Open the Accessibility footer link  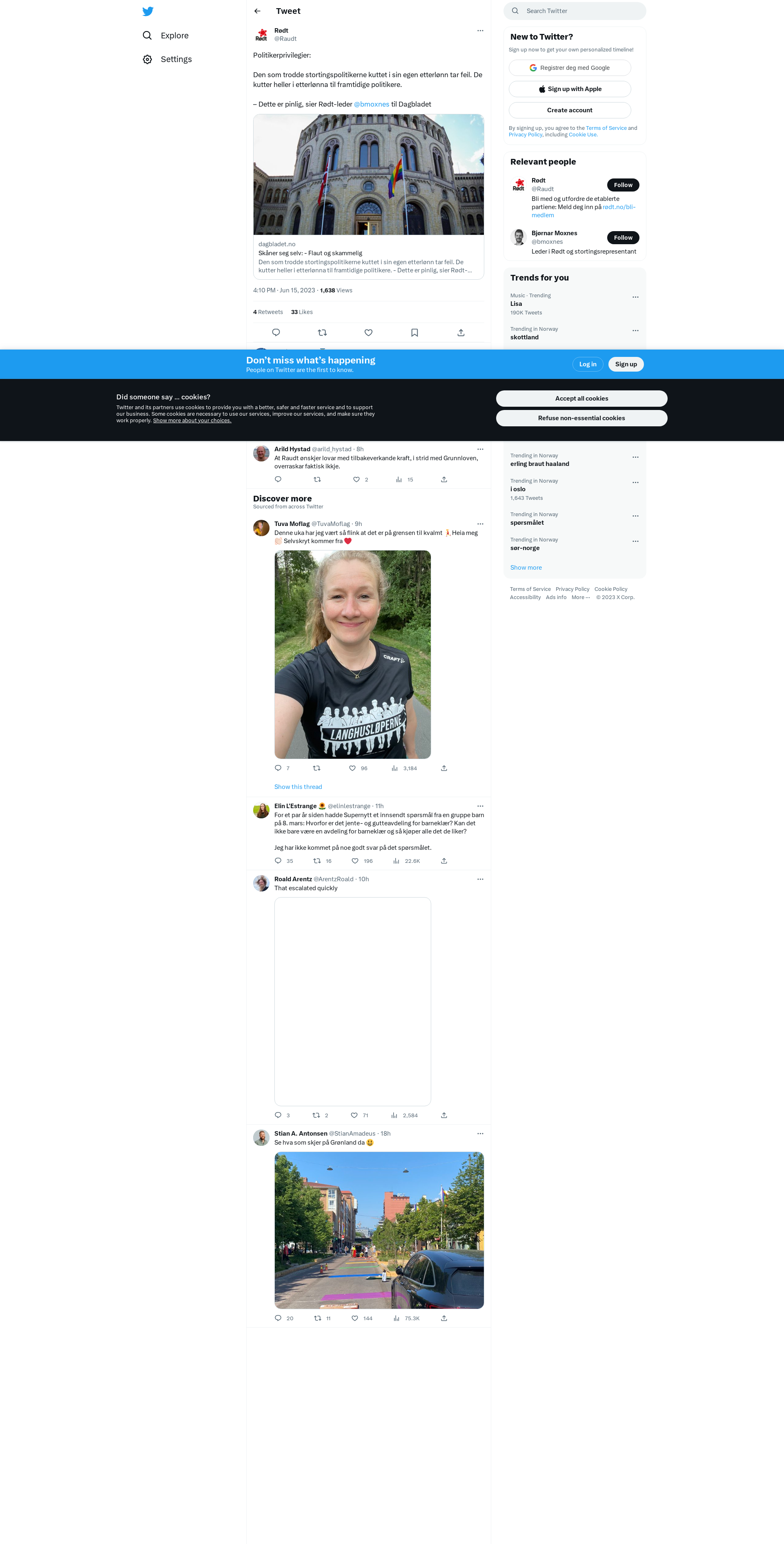(525, 597)
